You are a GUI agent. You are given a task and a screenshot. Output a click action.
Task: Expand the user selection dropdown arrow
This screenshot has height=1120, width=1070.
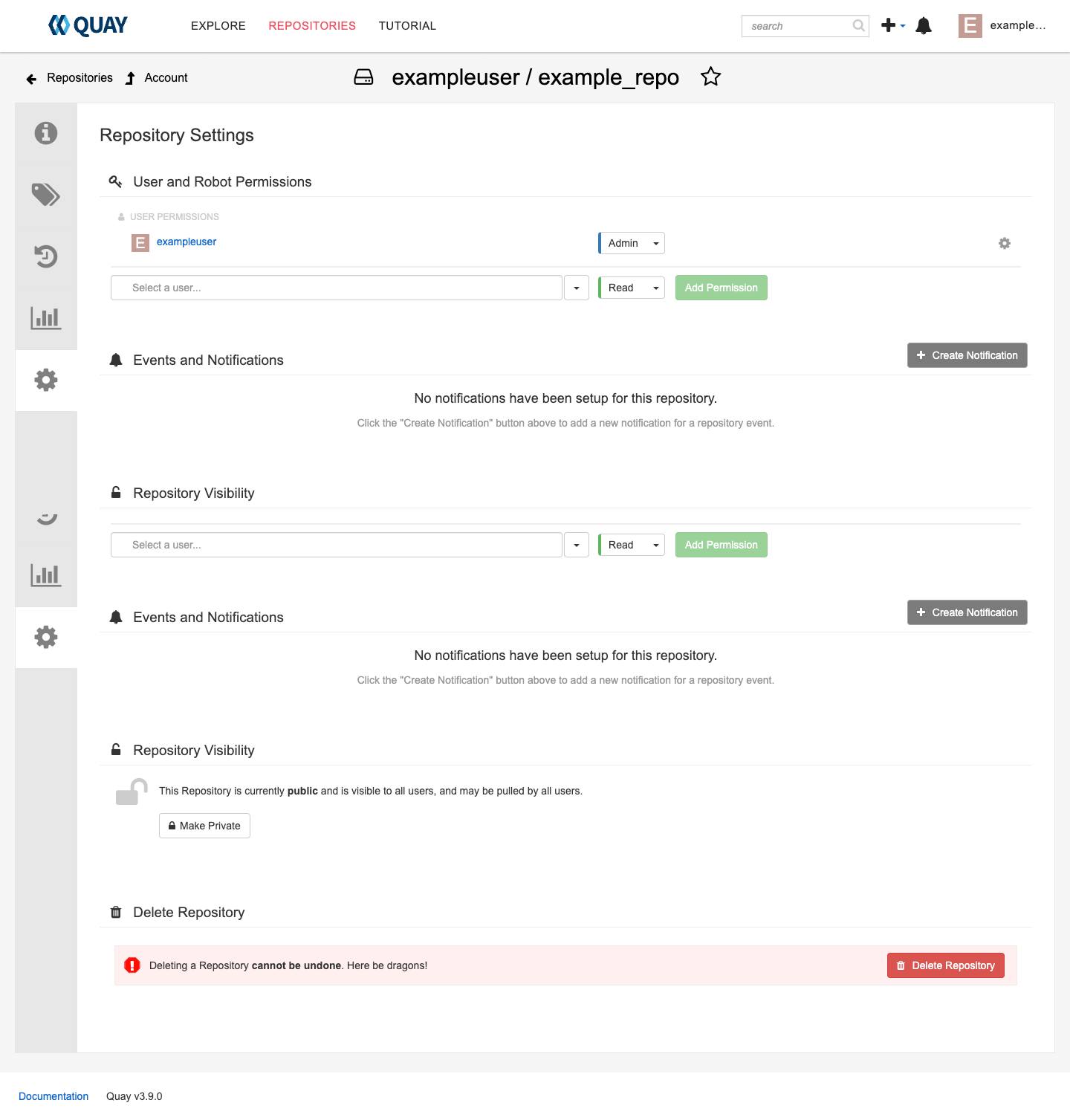click(x=576, y=288)
